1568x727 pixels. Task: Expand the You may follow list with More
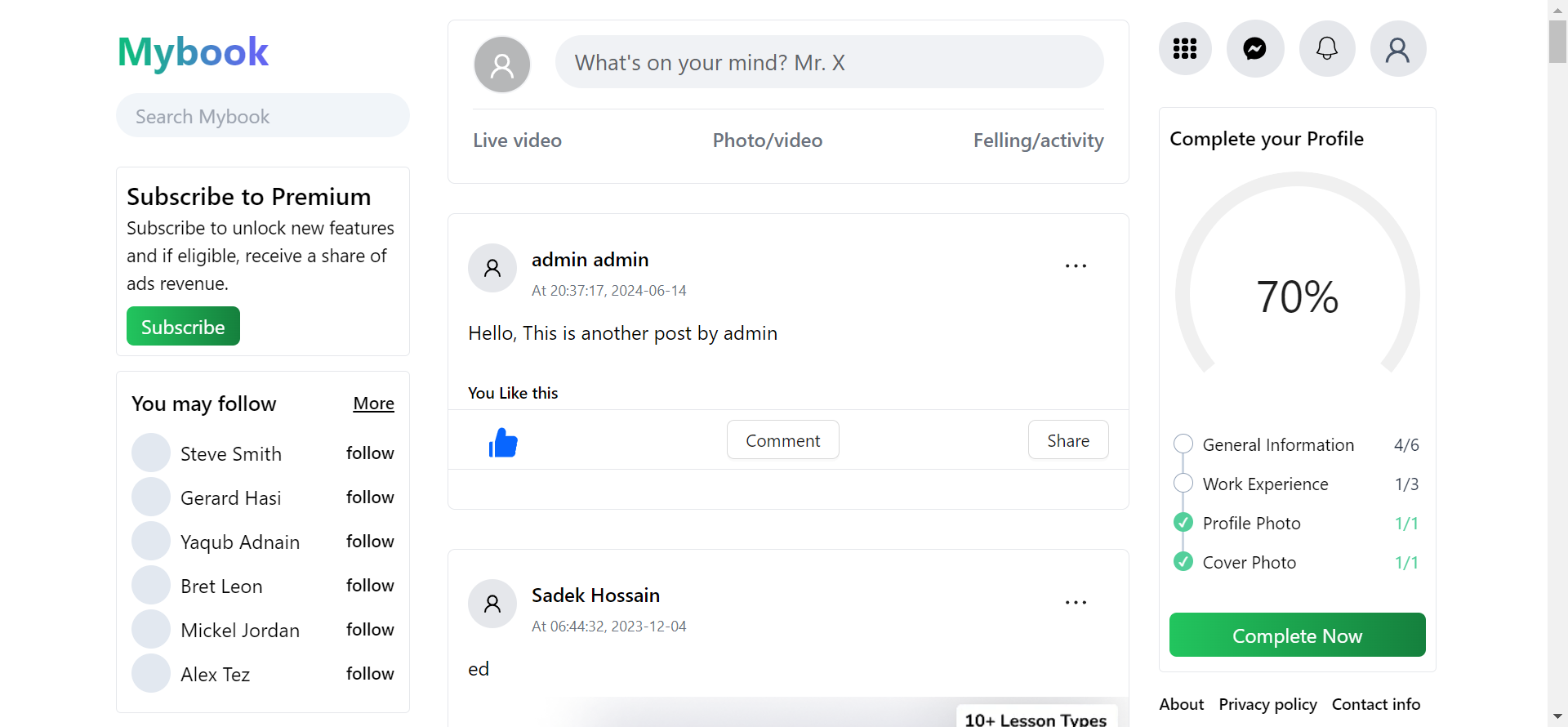pyautogui.click(x=373, y=404)
